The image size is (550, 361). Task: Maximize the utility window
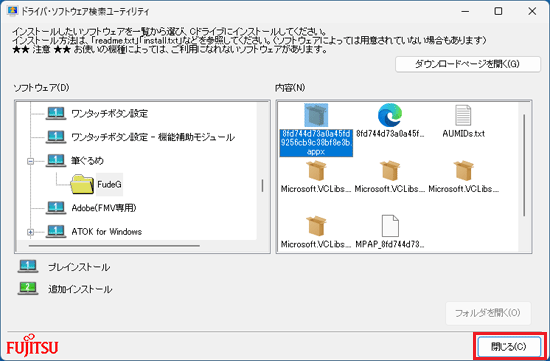click(498, 11)
